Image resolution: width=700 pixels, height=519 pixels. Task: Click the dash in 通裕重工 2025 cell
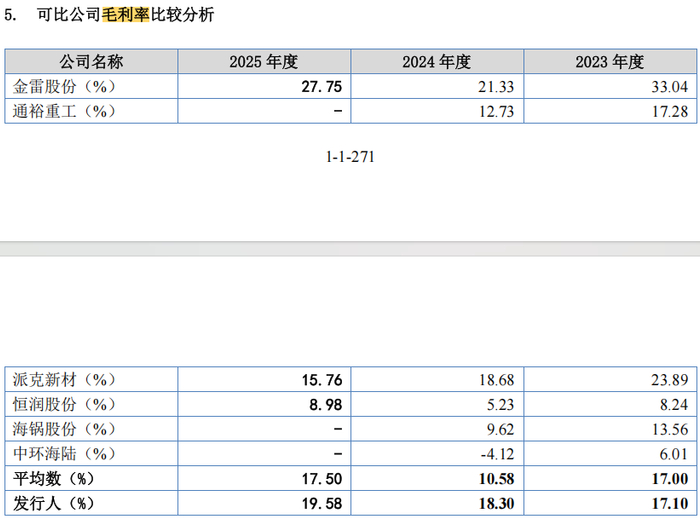coord(338,111)
